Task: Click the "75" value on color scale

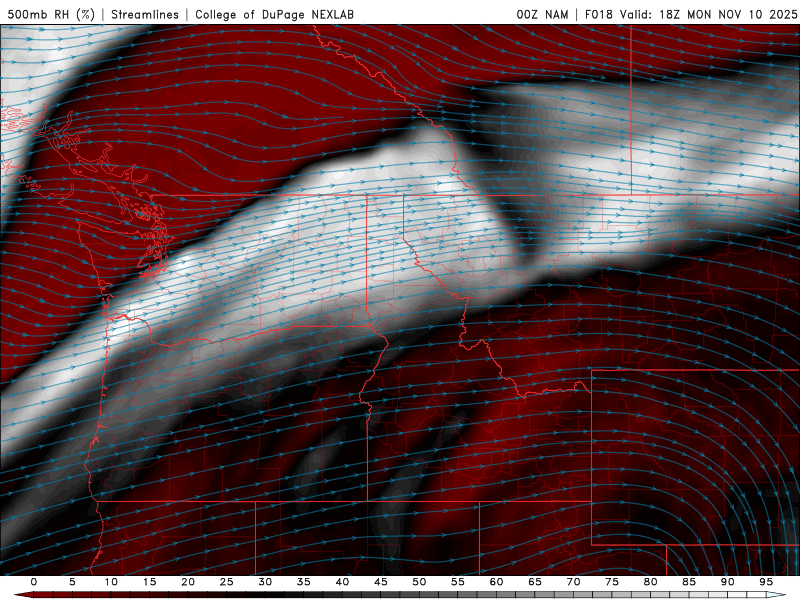Action: click(612, 582)
